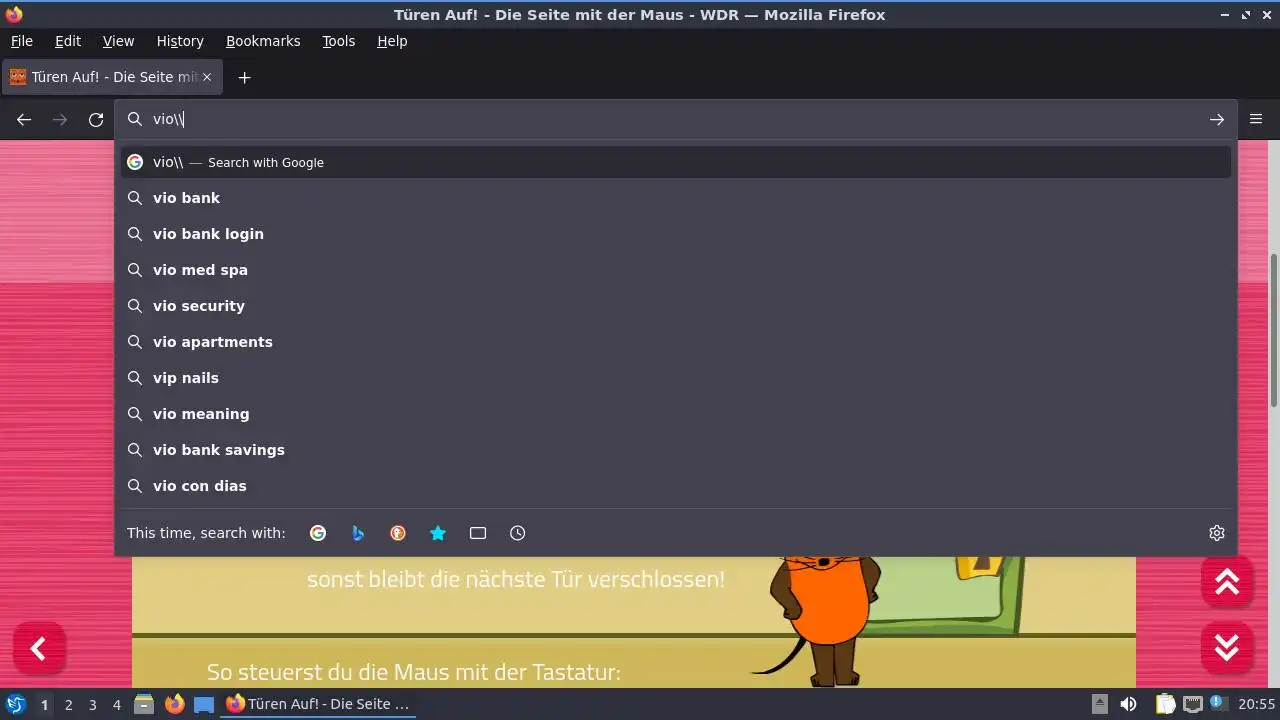Close the Türen Auf! tab

point(207,77)
